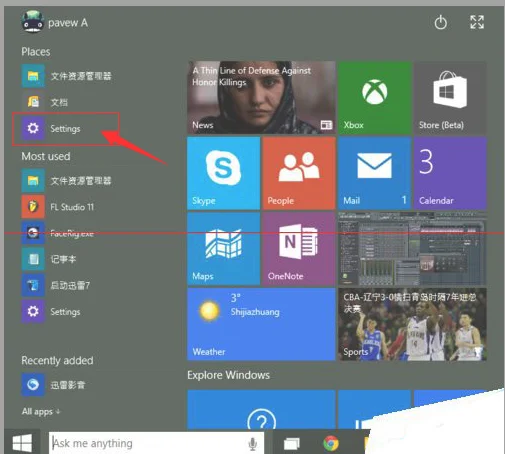Open 文件资源管理器 under Most used
This screenshot has width=505, height=454.
(x=67, y=181)
